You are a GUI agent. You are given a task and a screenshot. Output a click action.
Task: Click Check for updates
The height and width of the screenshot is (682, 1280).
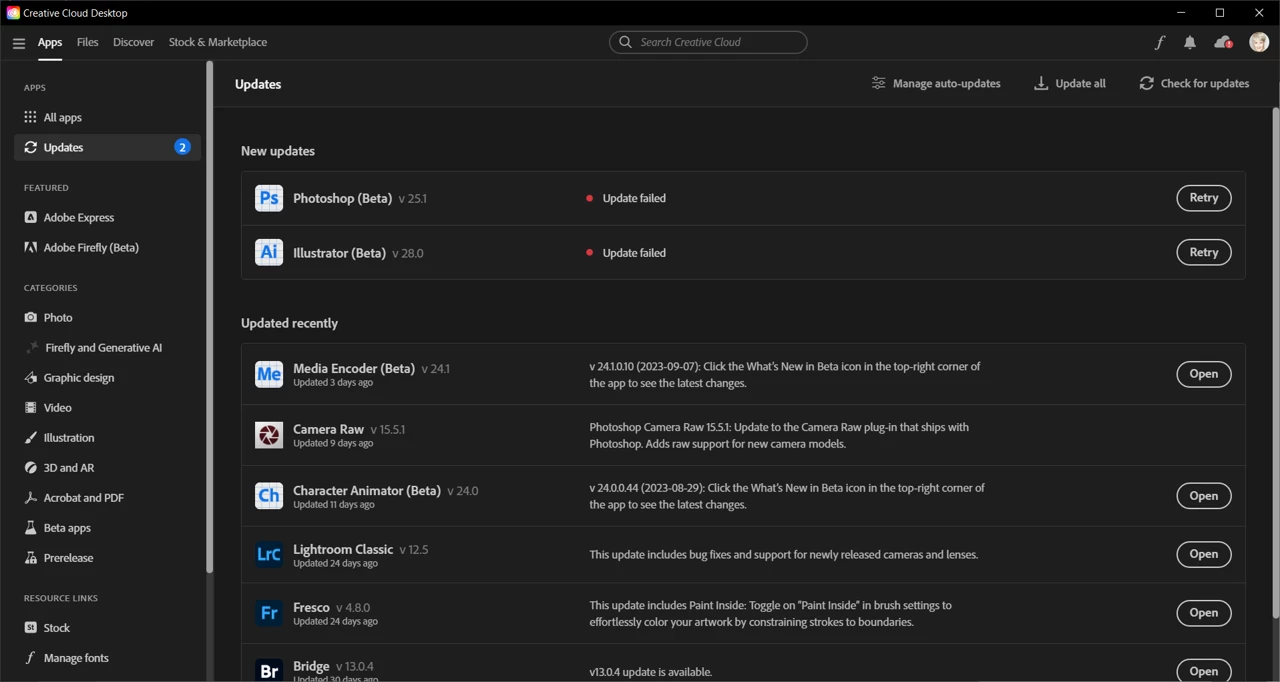(1194, 83)
